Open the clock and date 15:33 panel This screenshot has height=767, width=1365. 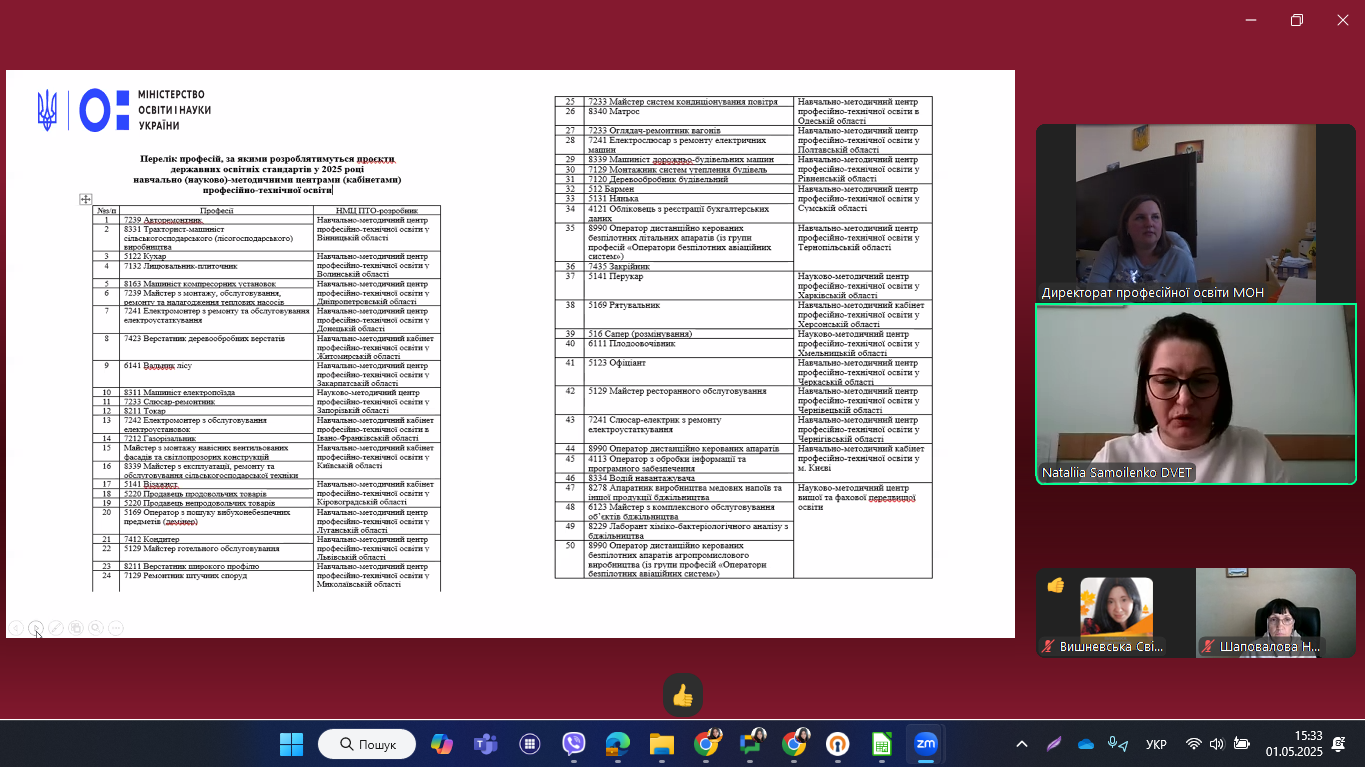pos(1294,743)
